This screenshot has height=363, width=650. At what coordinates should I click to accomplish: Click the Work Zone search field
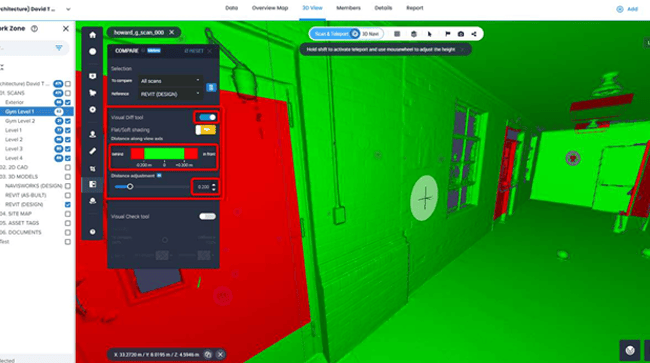[x=26, y=48]
